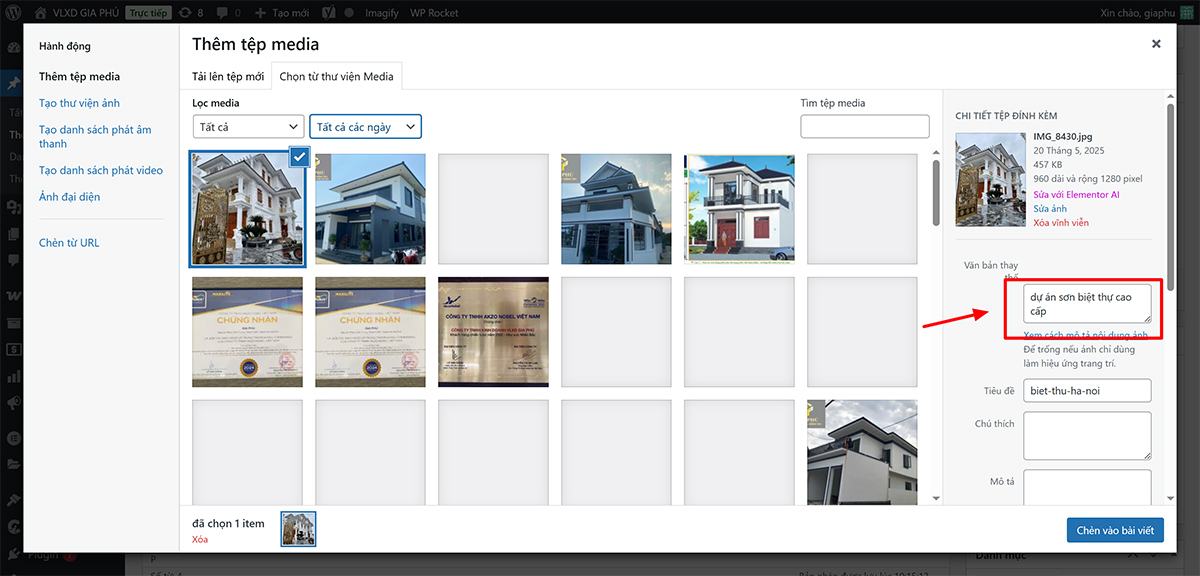Close the media dialog with X icon
The width and height of the screenshot is (1200, 576).
coord(1156,44)
